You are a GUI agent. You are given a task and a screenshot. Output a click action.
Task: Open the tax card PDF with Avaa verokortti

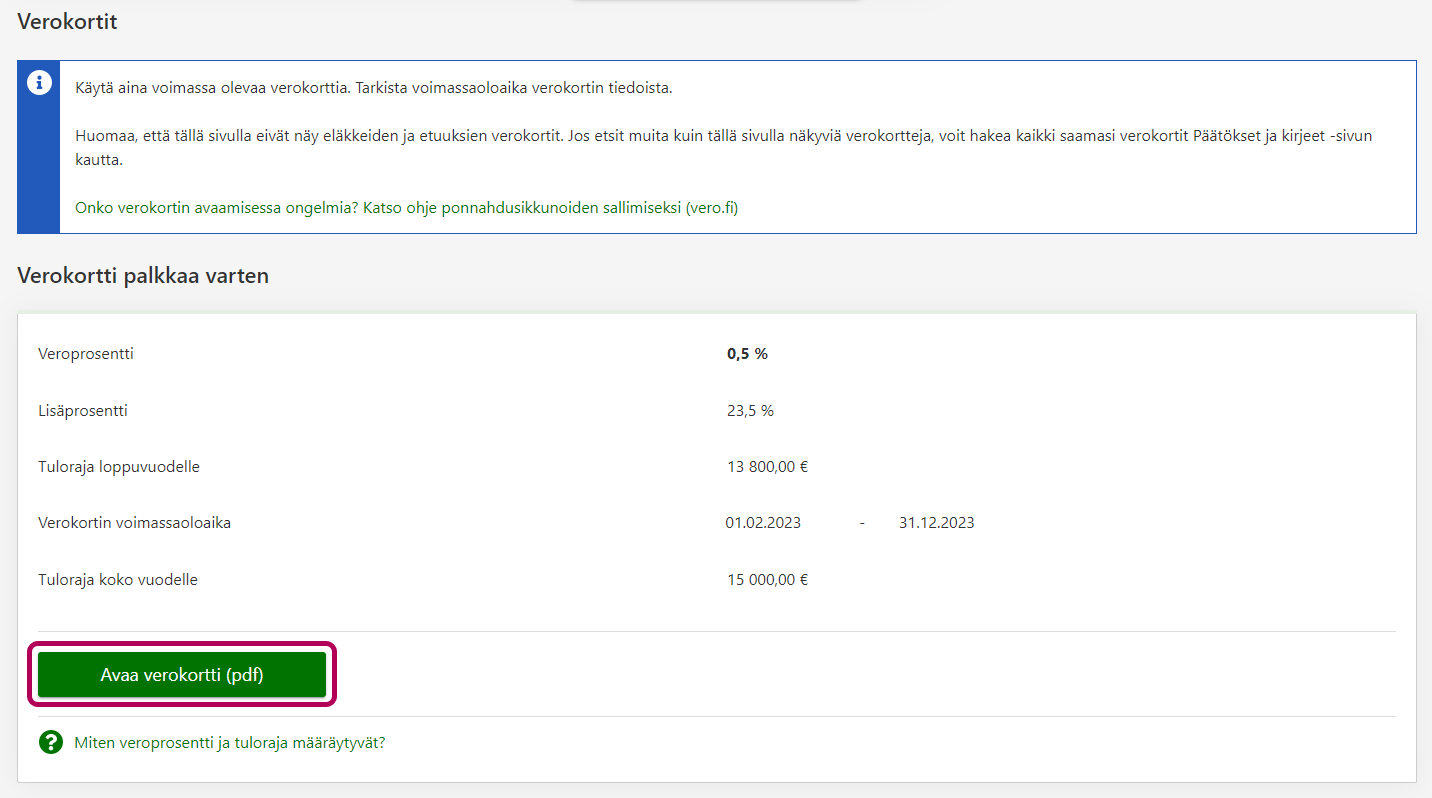coord(182,675)
